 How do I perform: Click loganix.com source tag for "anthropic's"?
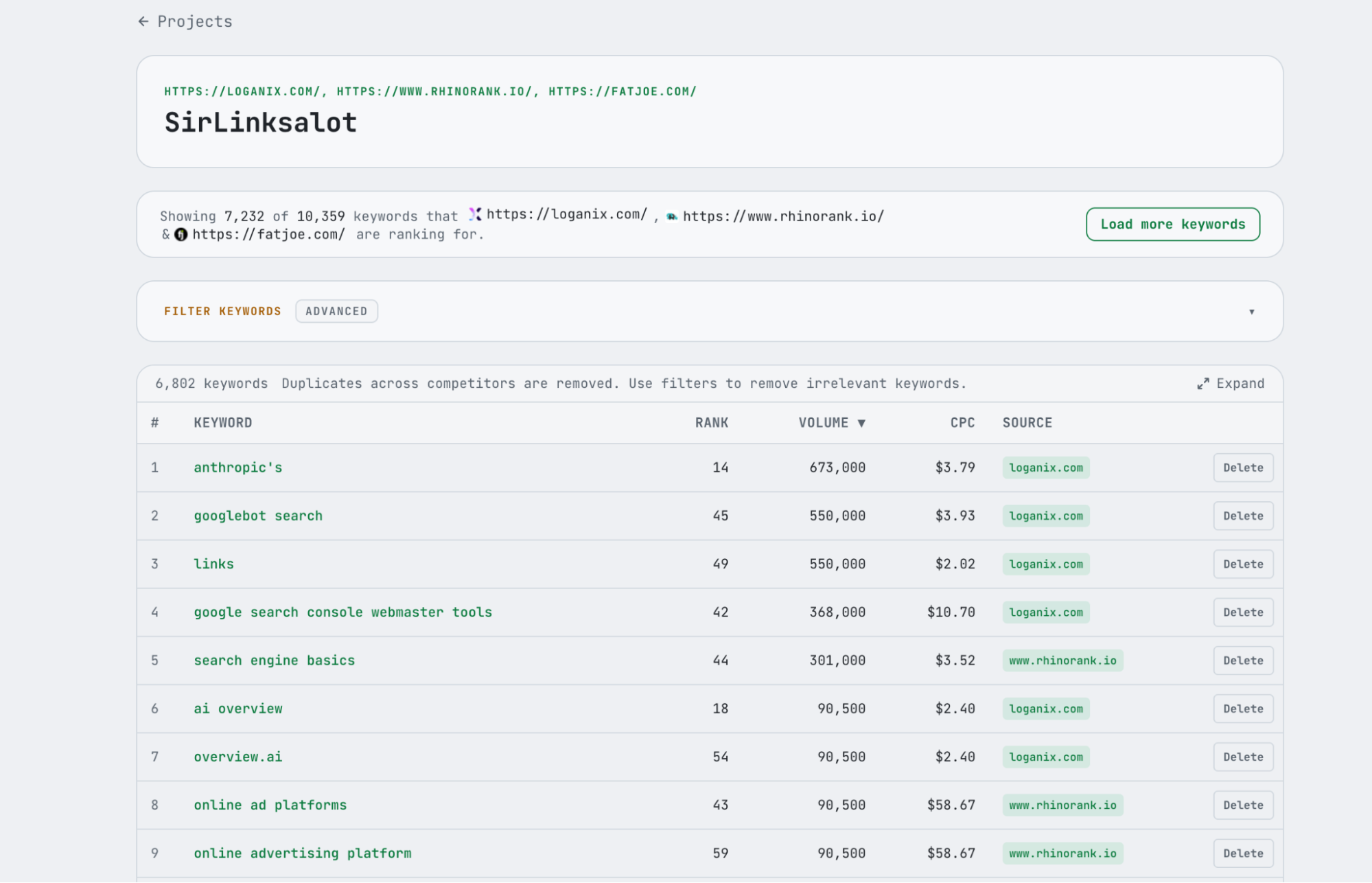point(1045,468)
